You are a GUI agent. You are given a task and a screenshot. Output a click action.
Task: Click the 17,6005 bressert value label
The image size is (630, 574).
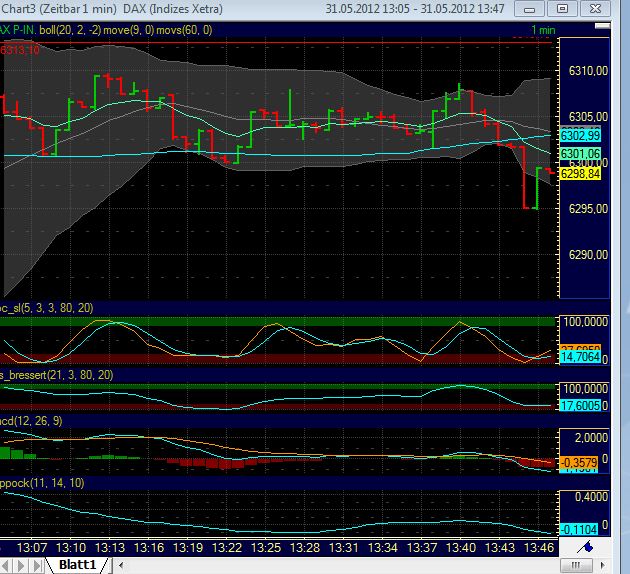point(580,406)
